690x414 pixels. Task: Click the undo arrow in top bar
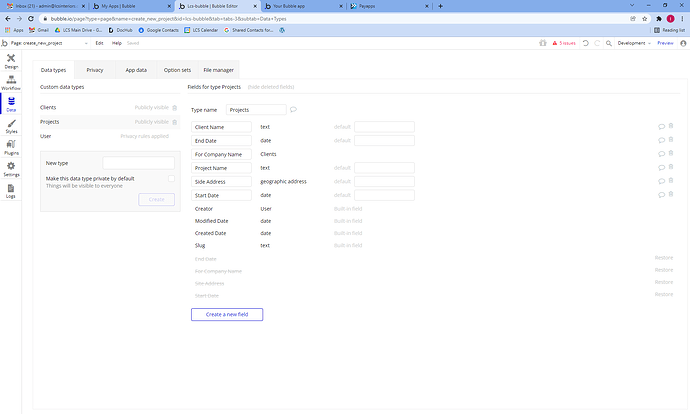click(586, 43)
